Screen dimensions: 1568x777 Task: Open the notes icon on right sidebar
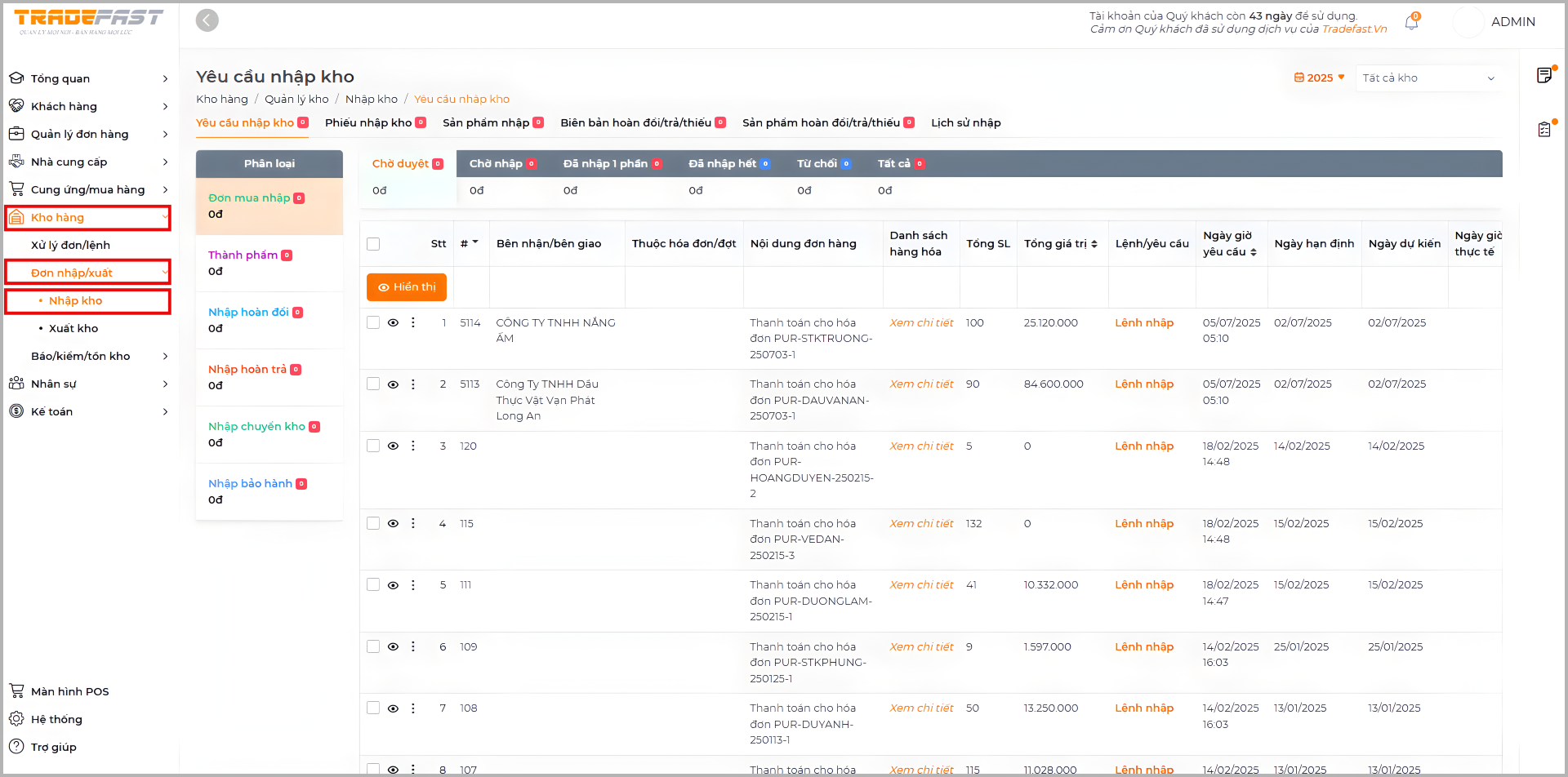click(1543, 75)
